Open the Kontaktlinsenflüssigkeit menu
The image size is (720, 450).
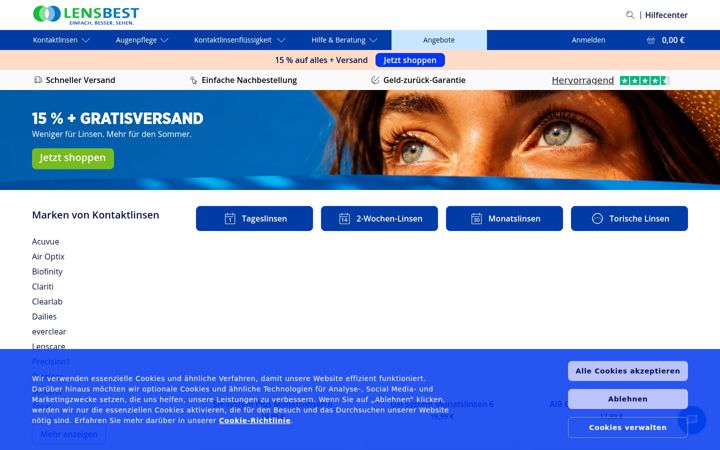pyautogui.click(x=233, y=40)
